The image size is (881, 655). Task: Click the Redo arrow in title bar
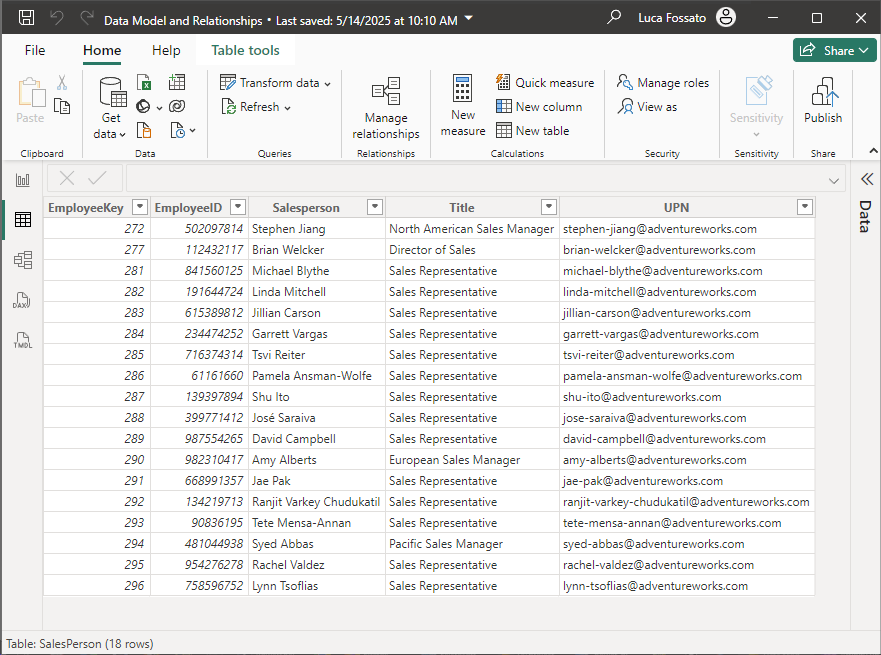pos(87,18)
